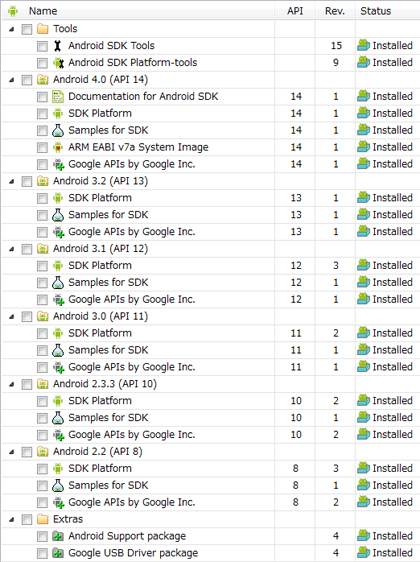Click the flask icon for API 13 Samples
This screenshot has width=420, height=562.
click(58, 215)
